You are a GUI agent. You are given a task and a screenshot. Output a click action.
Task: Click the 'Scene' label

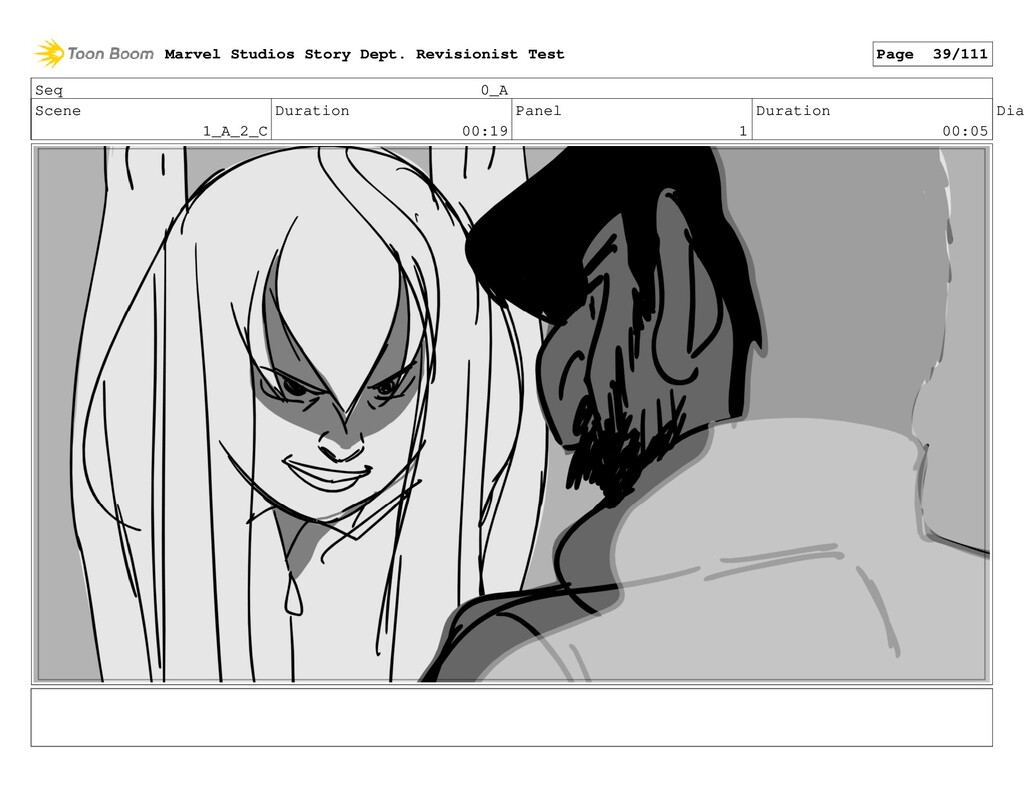point(58,110)
